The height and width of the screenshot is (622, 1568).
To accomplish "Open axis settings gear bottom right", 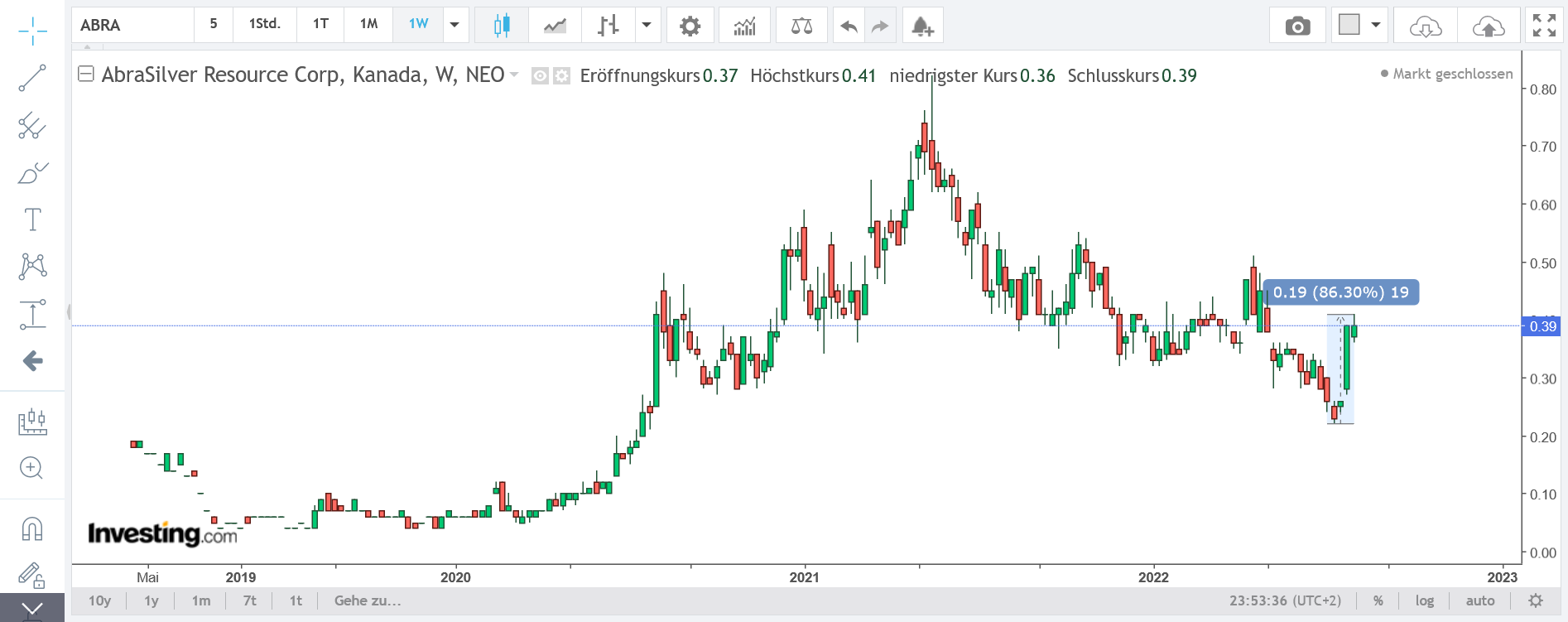I will 1536,600.
